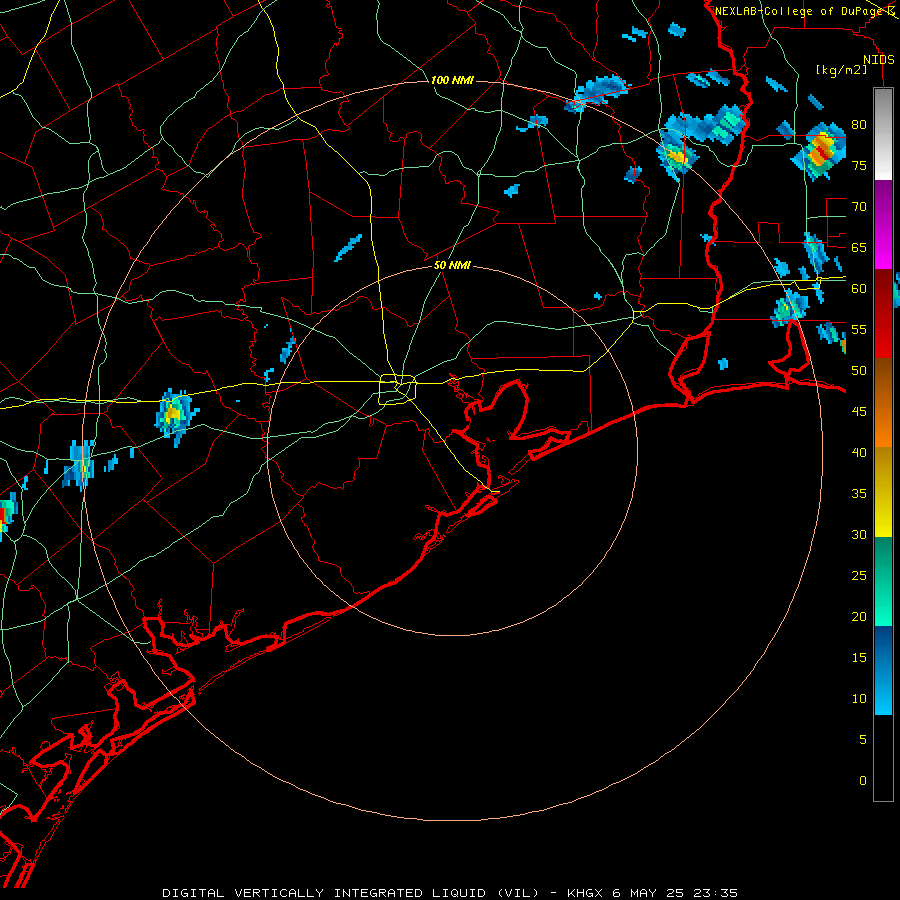The width and height of the screenshot is (900, 900).
Task: Select the dark red segment of the color bar
Action: pyautogui.click(x=883, y=314)
